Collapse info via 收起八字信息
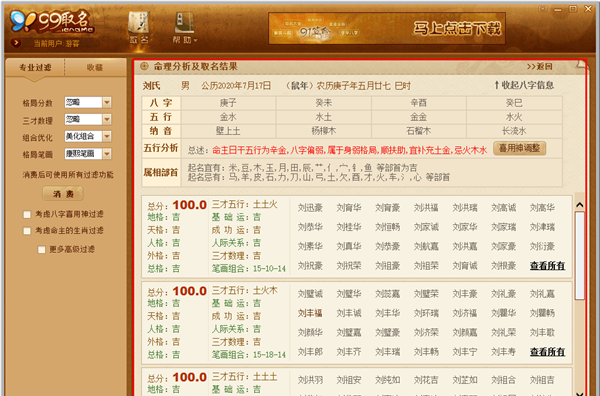This screenshot has height=396, width=600. click(524, 85)
